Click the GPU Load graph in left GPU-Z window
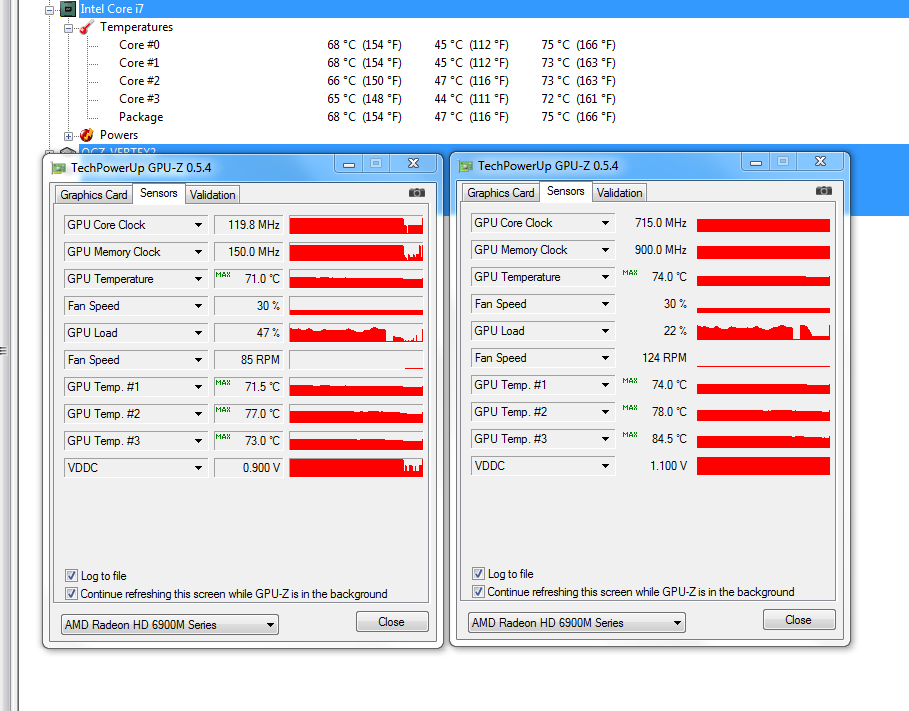This screenshot has height=711, width=909. [x=356, y=333]
